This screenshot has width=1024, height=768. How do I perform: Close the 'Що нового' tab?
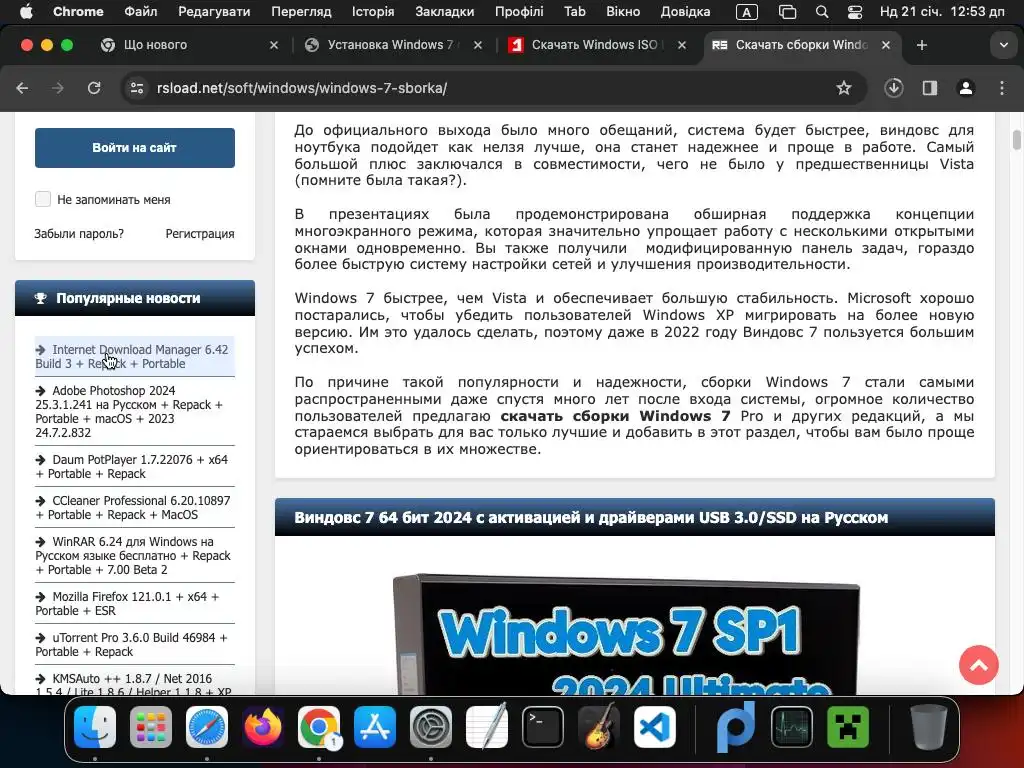(x=274, y=45)
